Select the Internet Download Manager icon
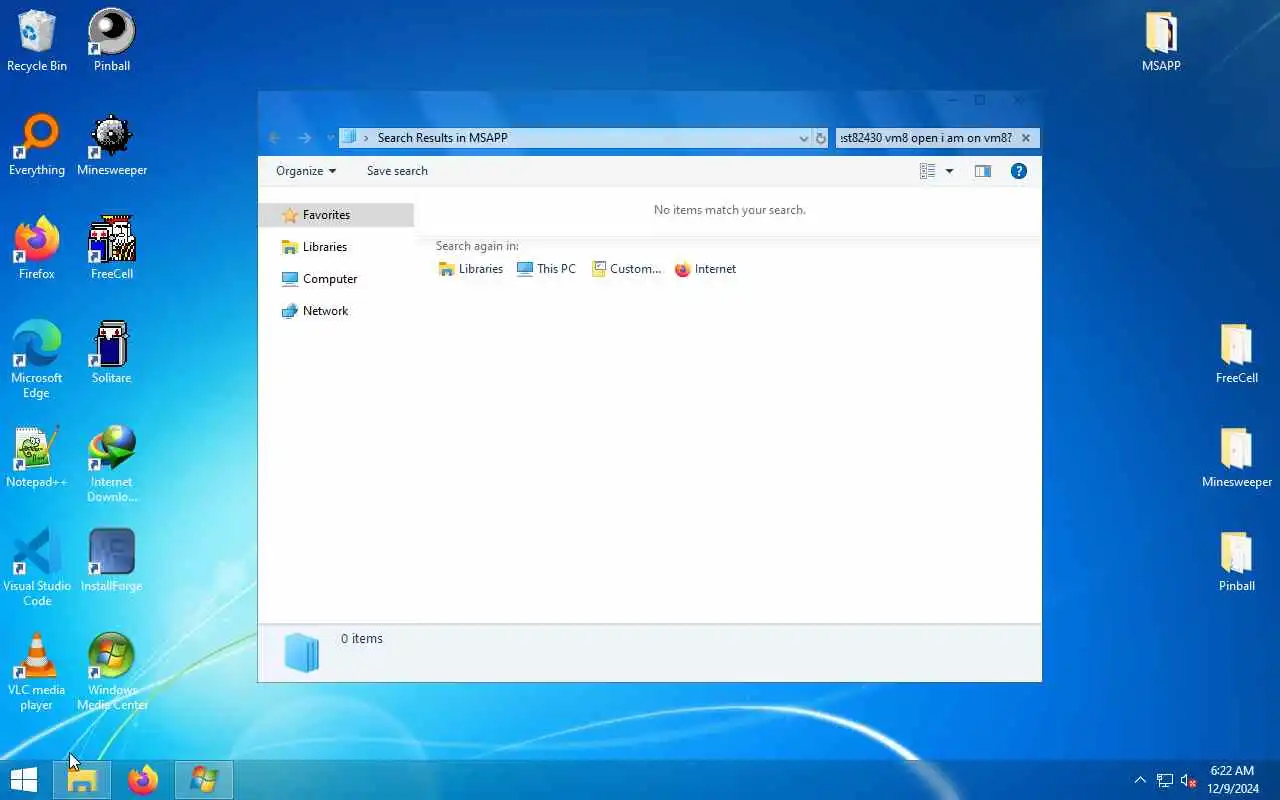1280x800 pixels. pyautogui.click(x=112, y=464)
